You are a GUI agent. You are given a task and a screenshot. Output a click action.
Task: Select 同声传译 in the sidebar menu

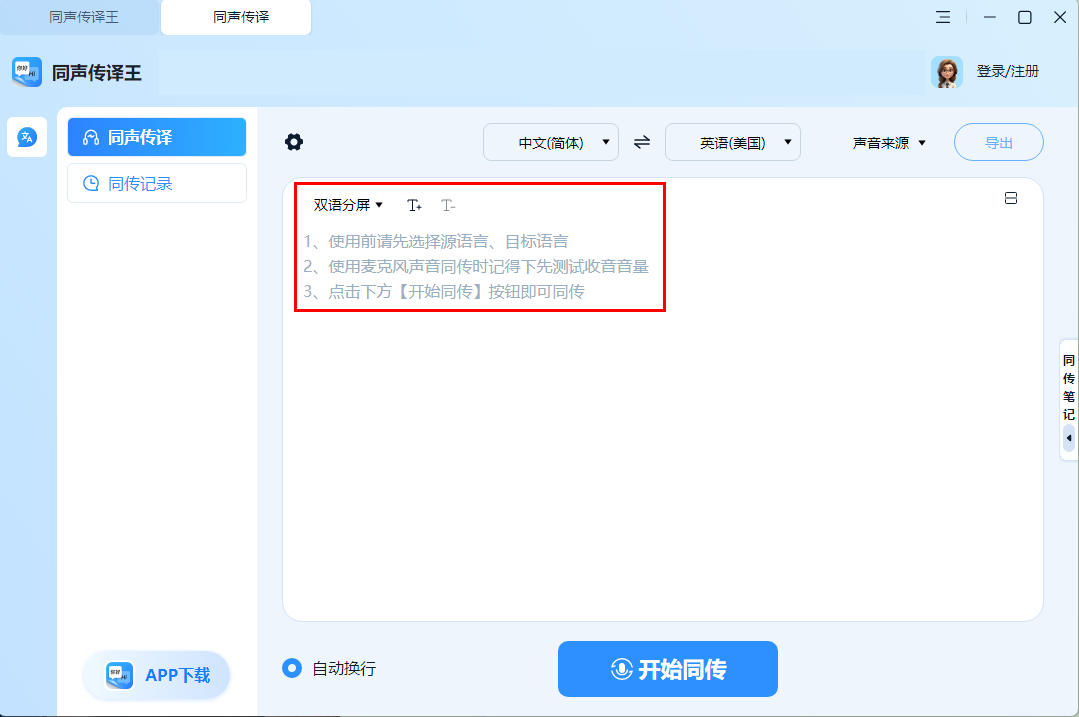(x=157, y=137)
